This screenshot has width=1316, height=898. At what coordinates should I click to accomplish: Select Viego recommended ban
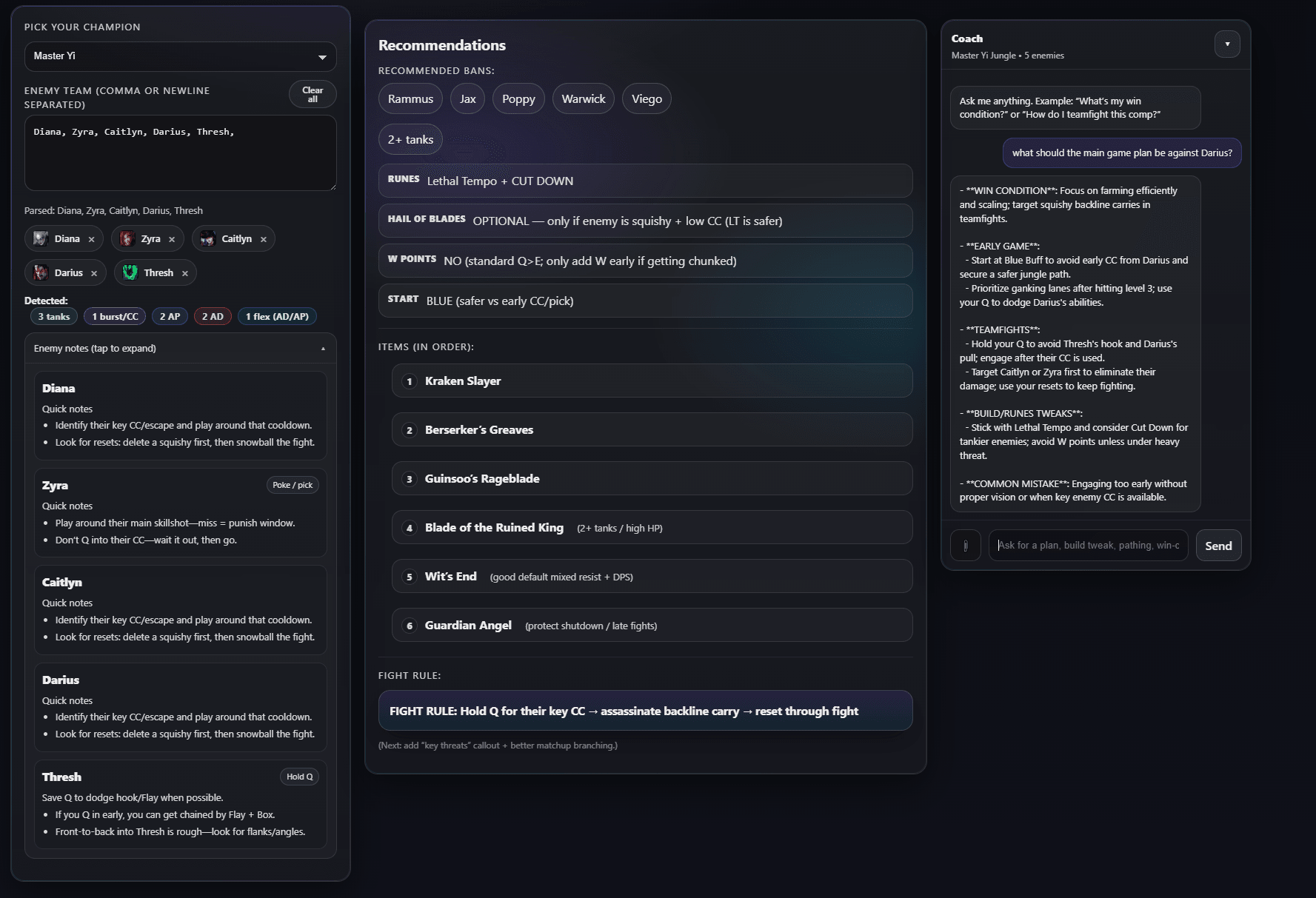(647, 99)
